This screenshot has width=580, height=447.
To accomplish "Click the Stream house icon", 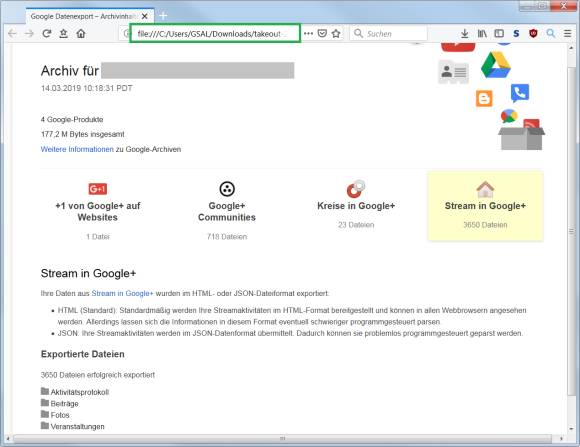I will (x=485, y=189).
